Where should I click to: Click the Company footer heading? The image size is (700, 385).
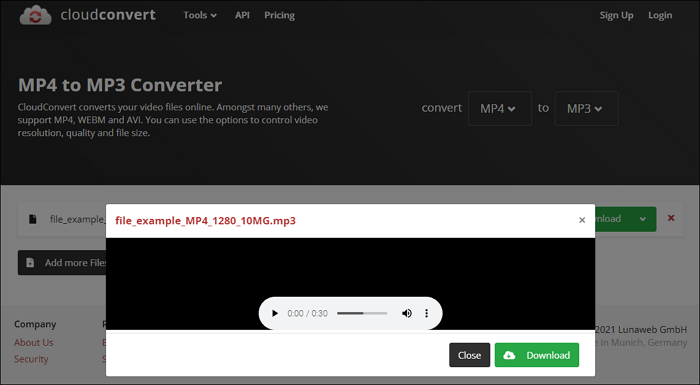point(35,324)
